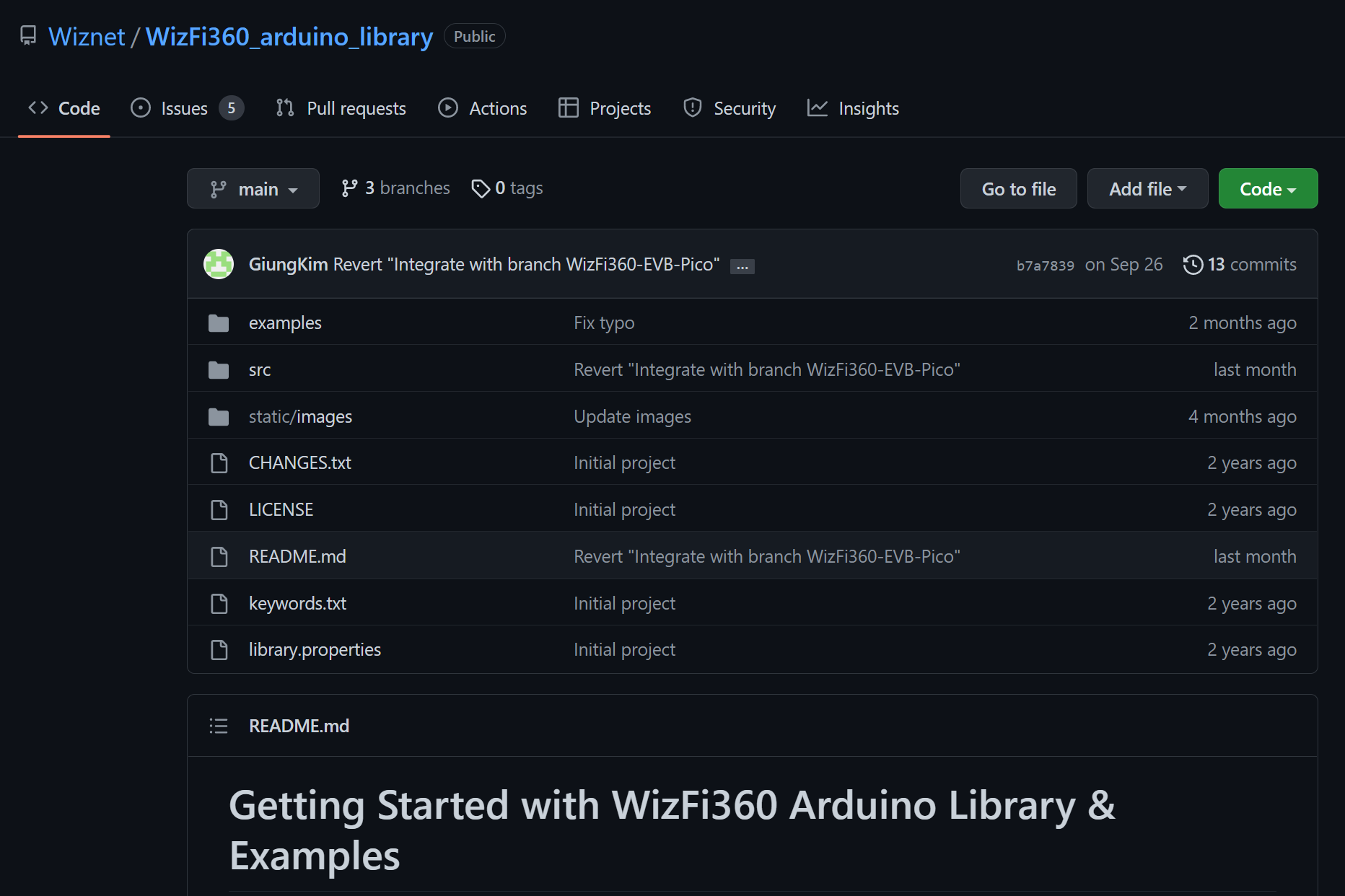The image size is (1345, 896).
Task: Open the Pull requests tab
Action: click(x=341, y=108)
